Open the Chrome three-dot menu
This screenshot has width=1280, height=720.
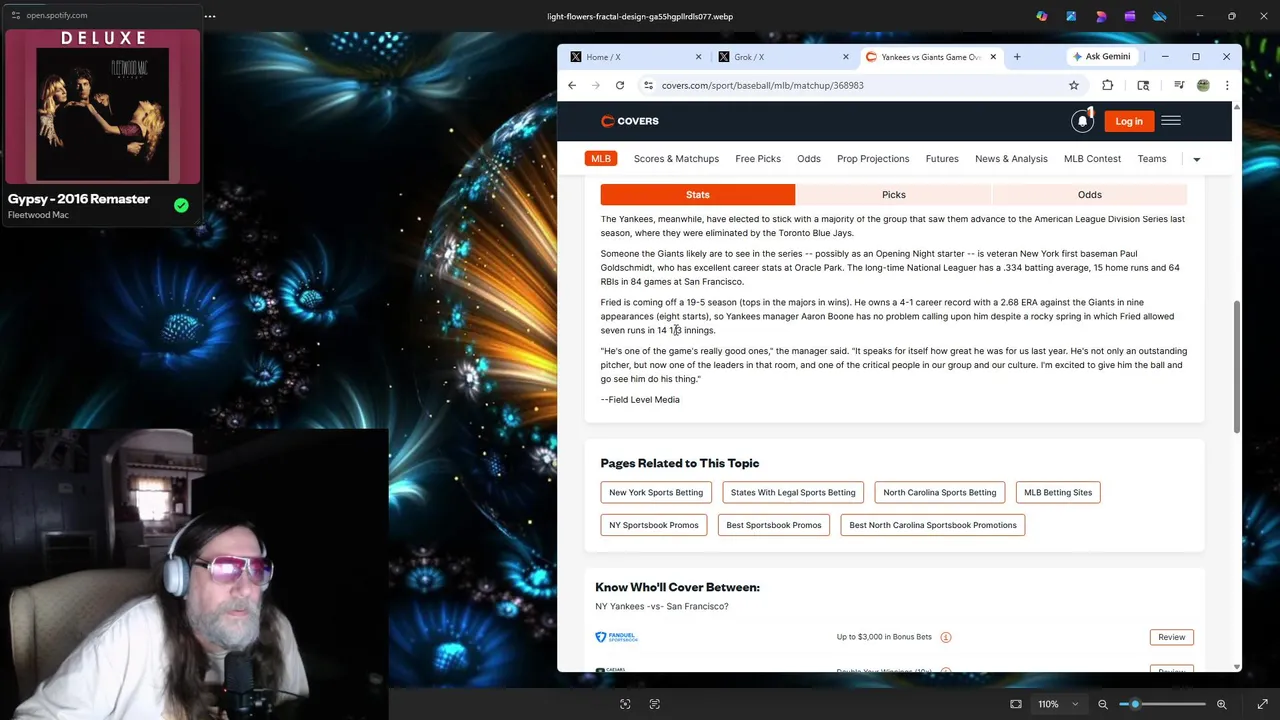point(1227,85)
